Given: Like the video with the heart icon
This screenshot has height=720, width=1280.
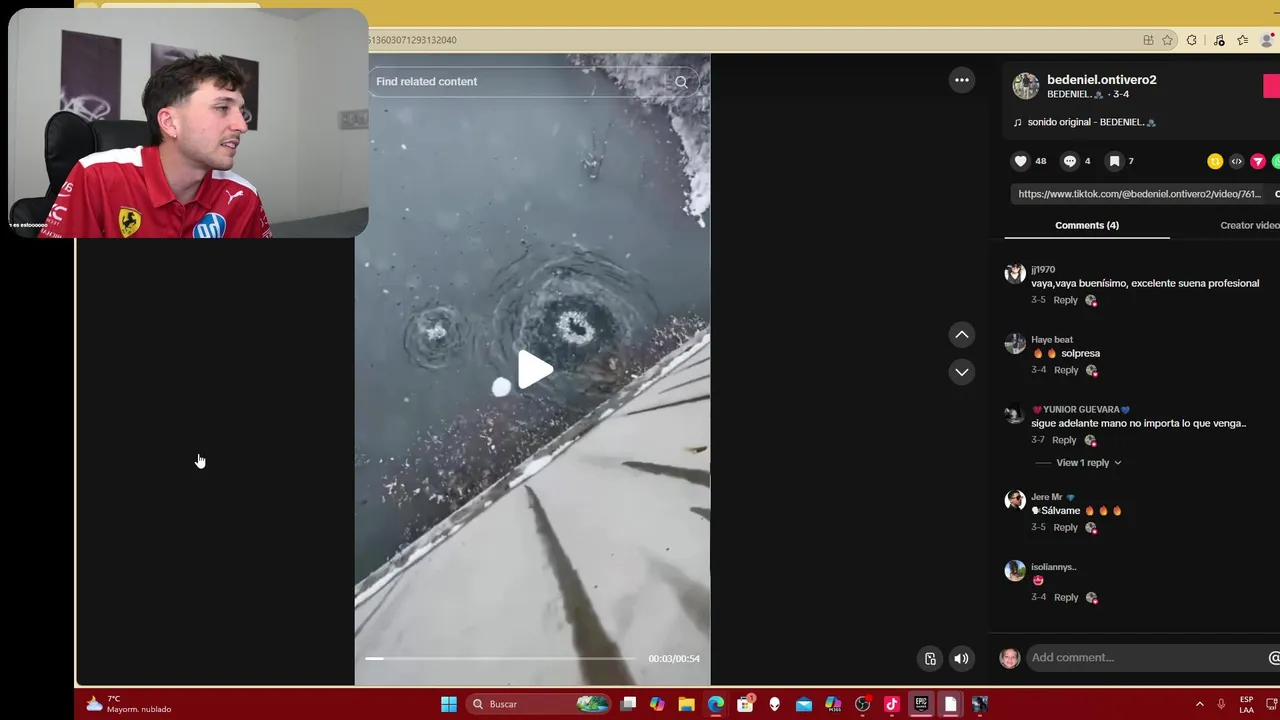Looking at the screenshot, I should (1020, 161).
